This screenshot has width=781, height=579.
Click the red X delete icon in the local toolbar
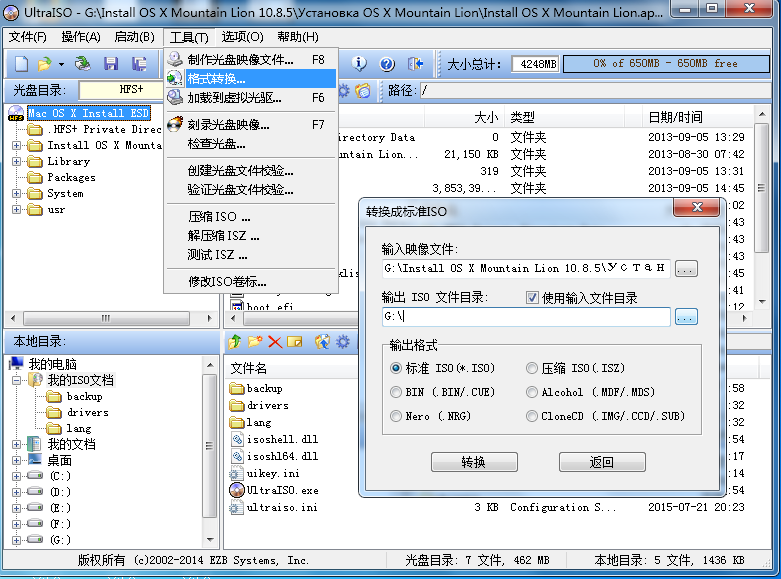pyautogui.click(x=275, y=342)
